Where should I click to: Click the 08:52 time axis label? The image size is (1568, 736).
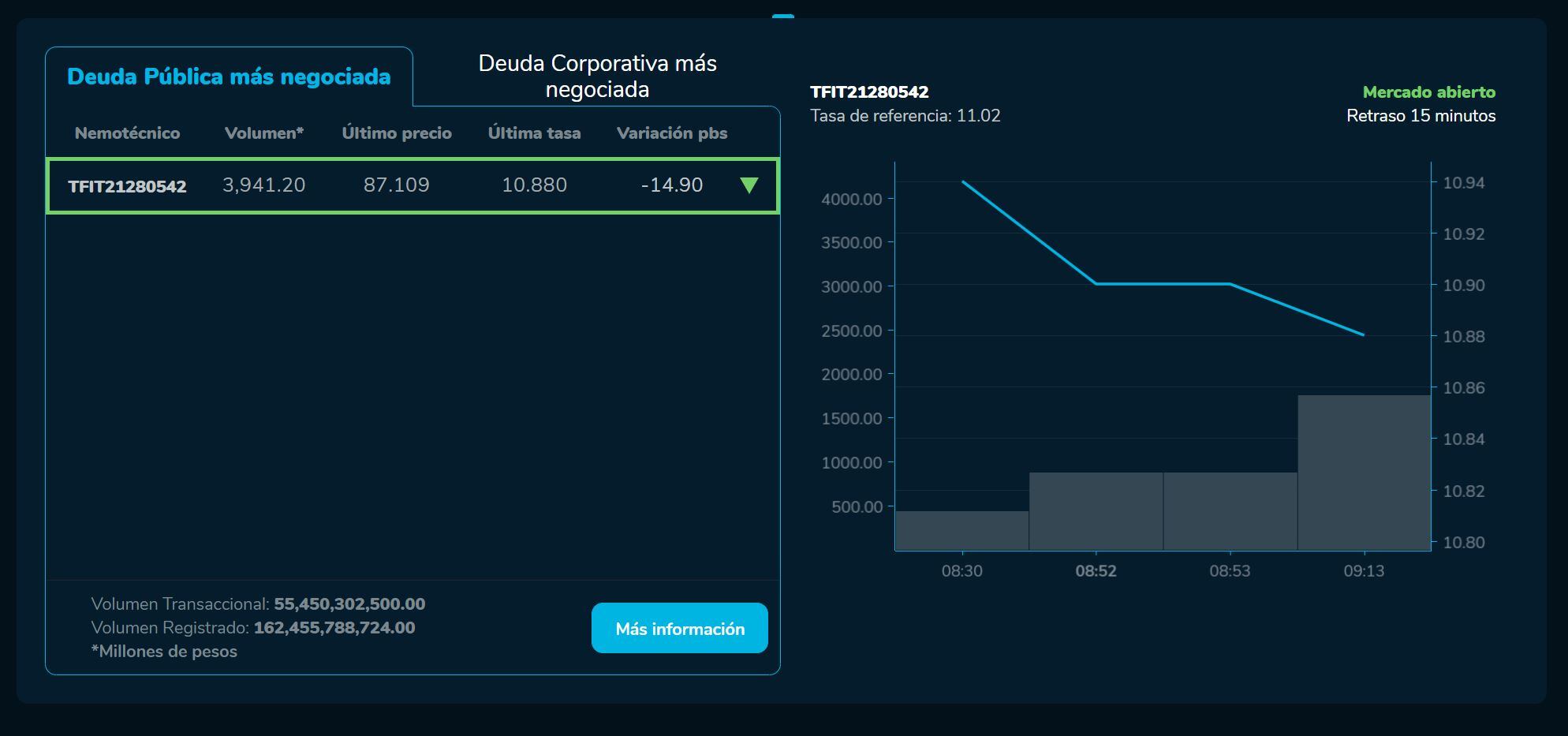(x=1096, y=570)
